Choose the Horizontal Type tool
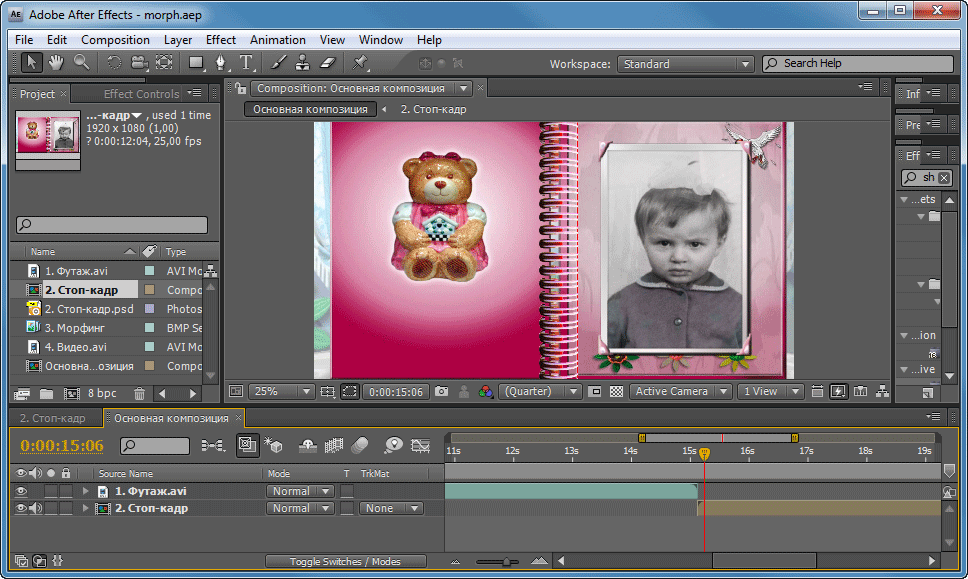The height and width of the screenshot is (579, 968). [x=246, y=63]
